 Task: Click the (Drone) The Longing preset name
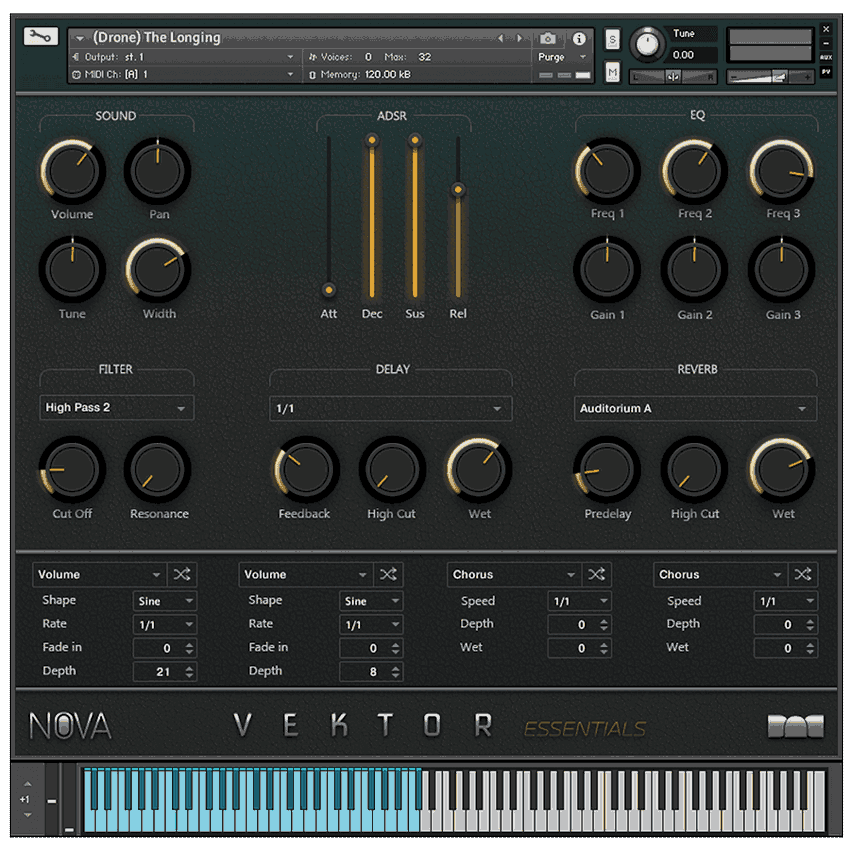click(x=156, y=38)
